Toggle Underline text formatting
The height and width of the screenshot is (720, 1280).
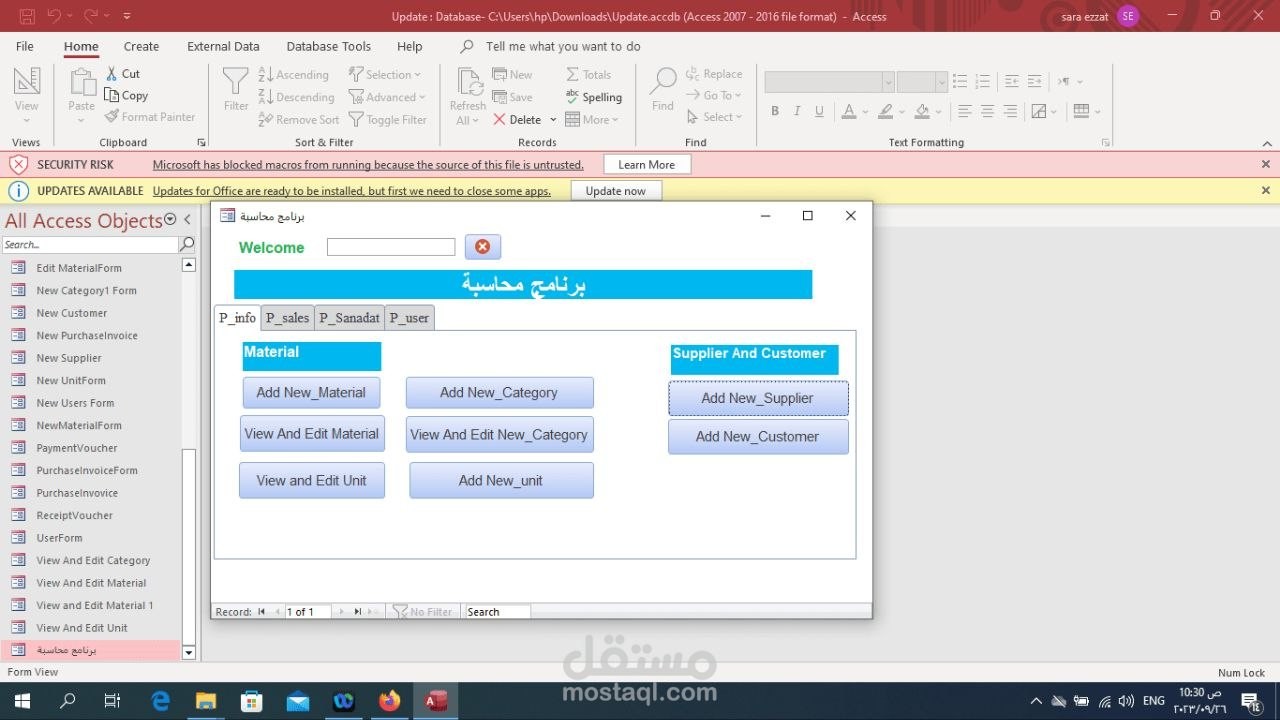click(x=821, y=111)
